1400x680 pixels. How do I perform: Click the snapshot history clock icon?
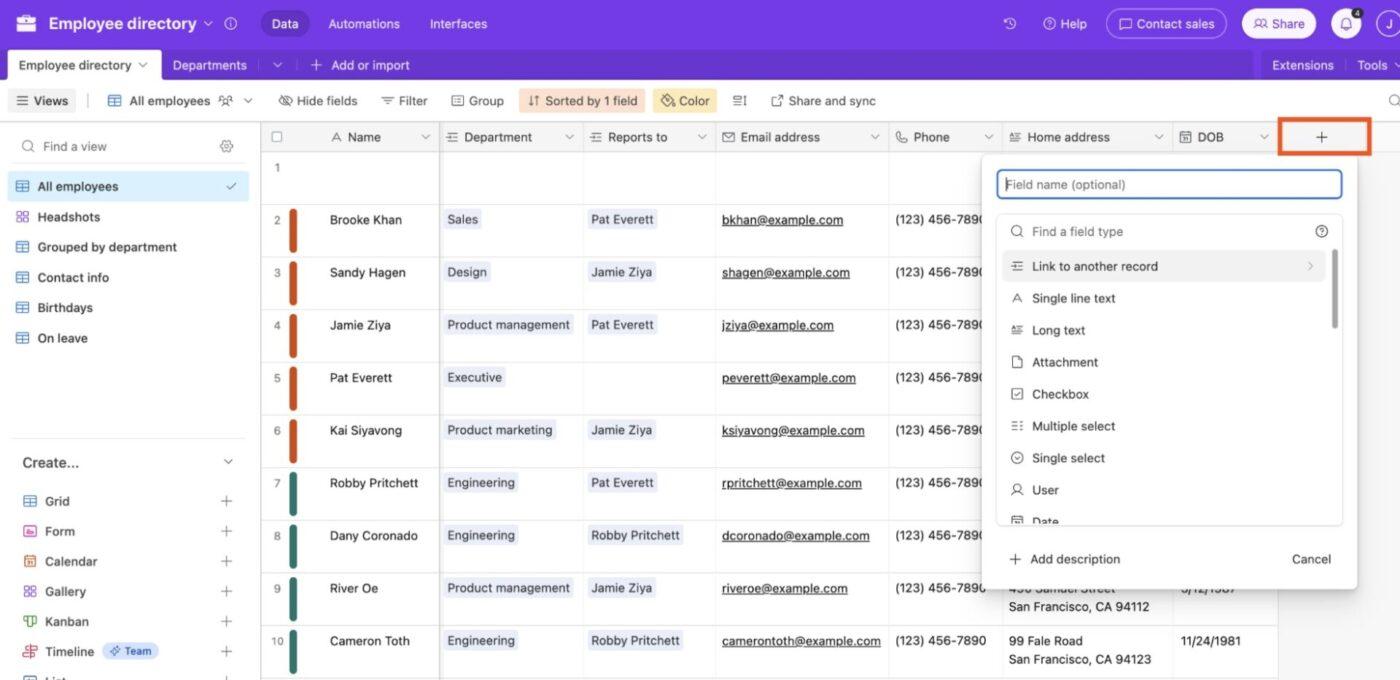click(1008, 22)
